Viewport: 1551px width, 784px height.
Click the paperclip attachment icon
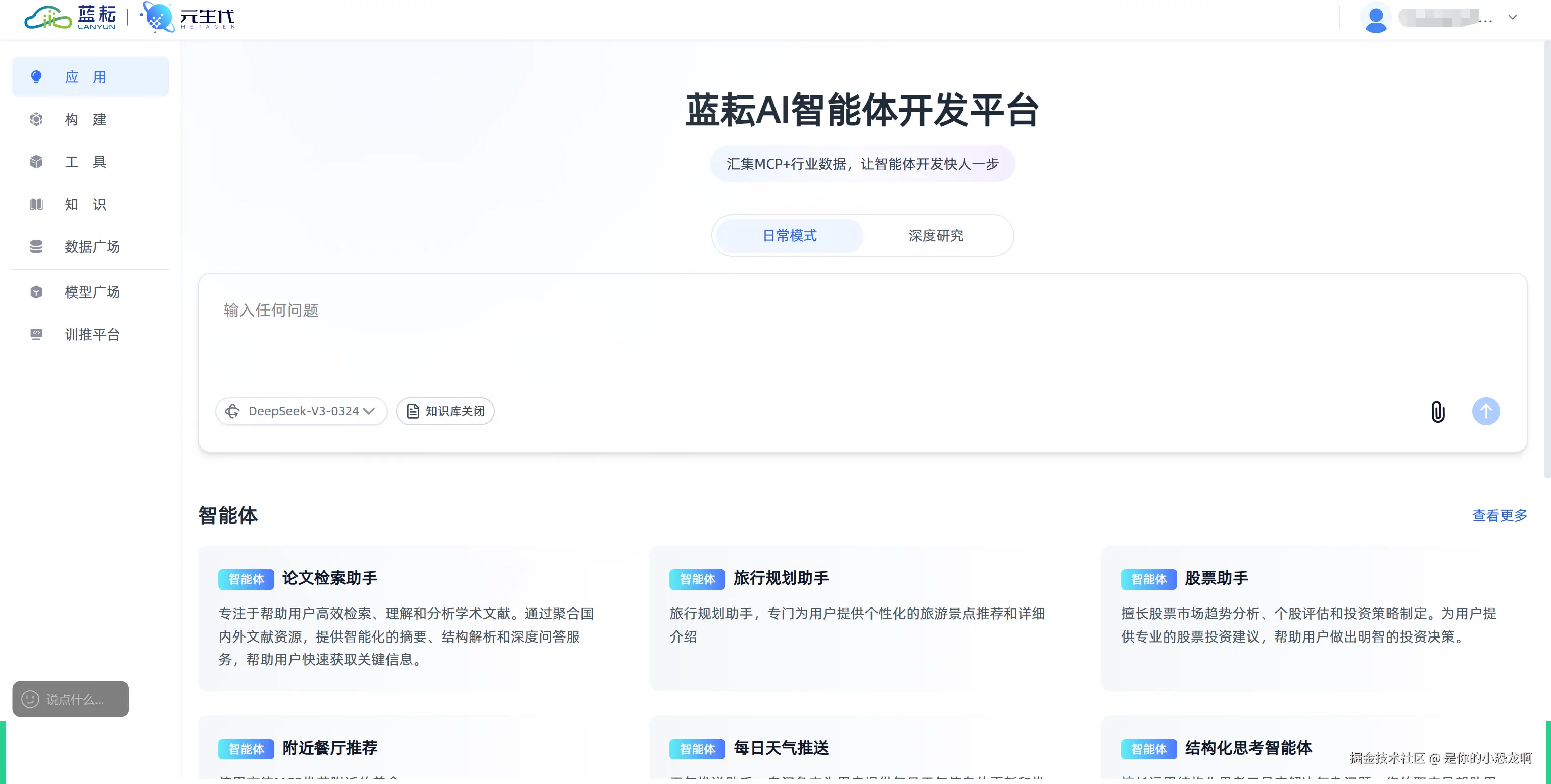pyautogui.click(x=1437, y=412)
